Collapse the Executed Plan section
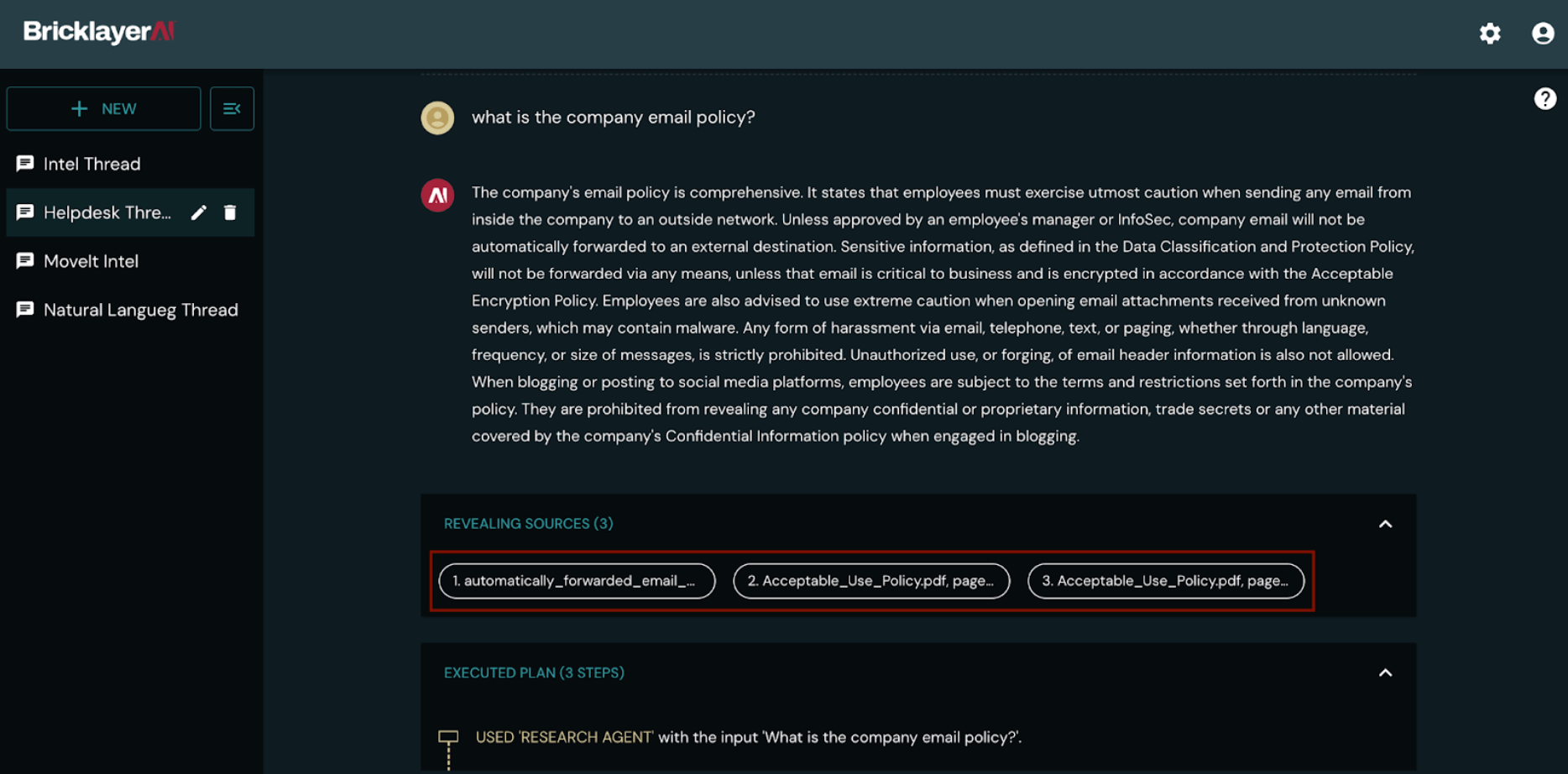The width and height of the screenshot is (1568, 774). 1385,673
